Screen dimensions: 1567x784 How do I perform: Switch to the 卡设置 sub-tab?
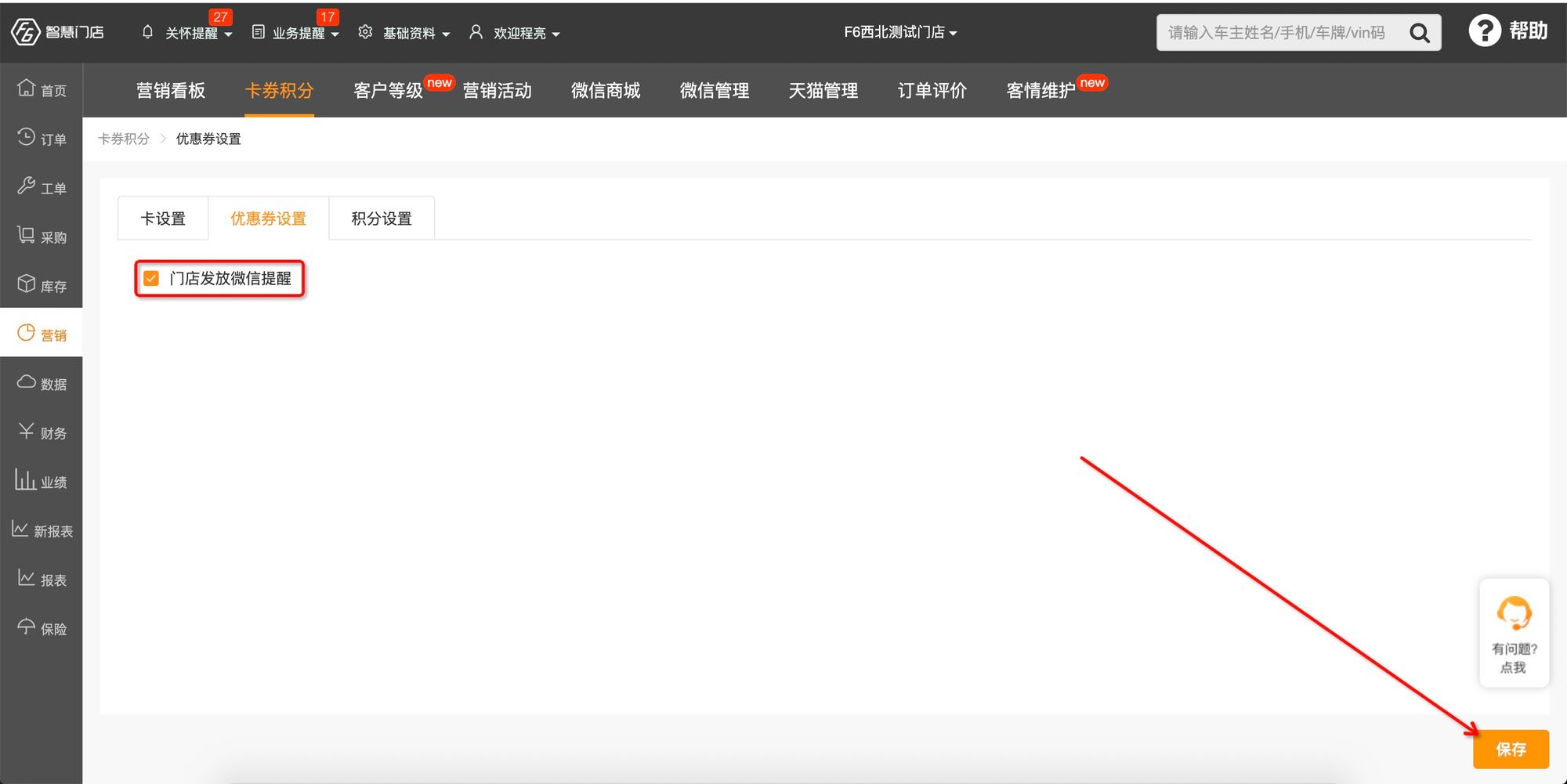163,219
